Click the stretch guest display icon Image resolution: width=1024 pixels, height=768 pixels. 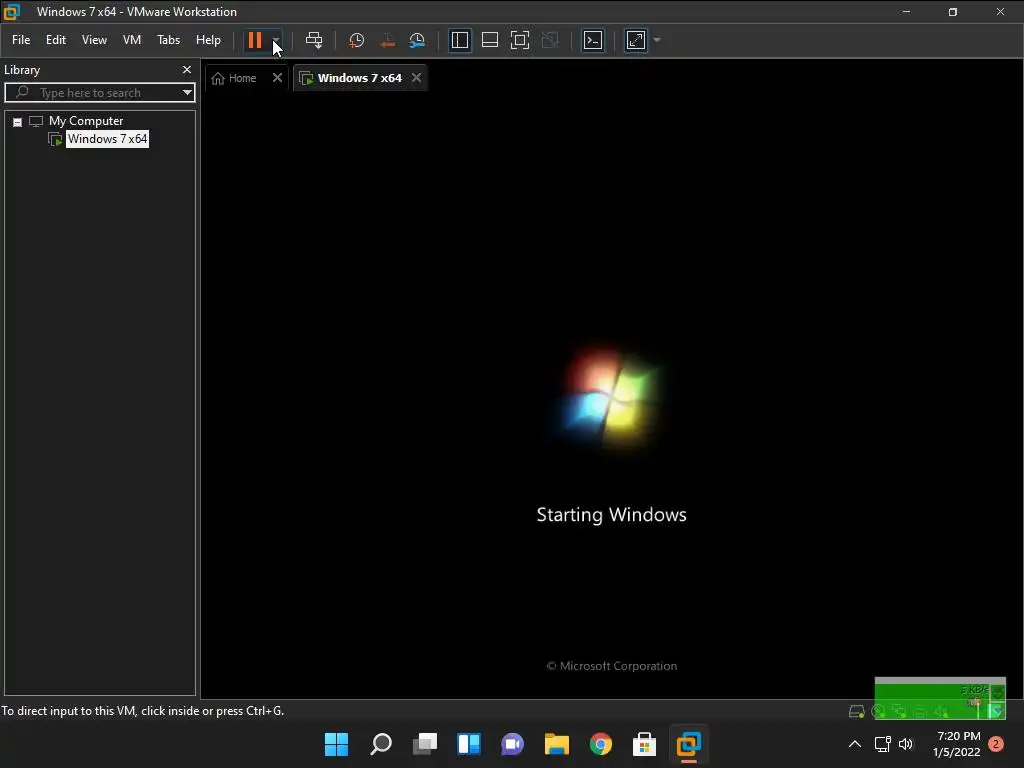pos(636,40)
